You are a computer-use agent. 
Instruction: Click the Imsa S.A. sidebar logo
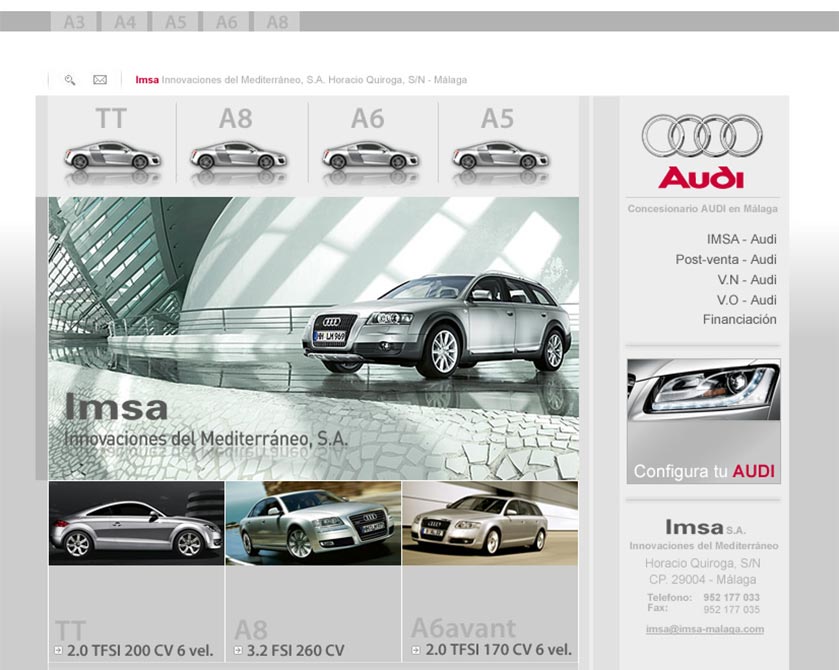pos(705,527)
